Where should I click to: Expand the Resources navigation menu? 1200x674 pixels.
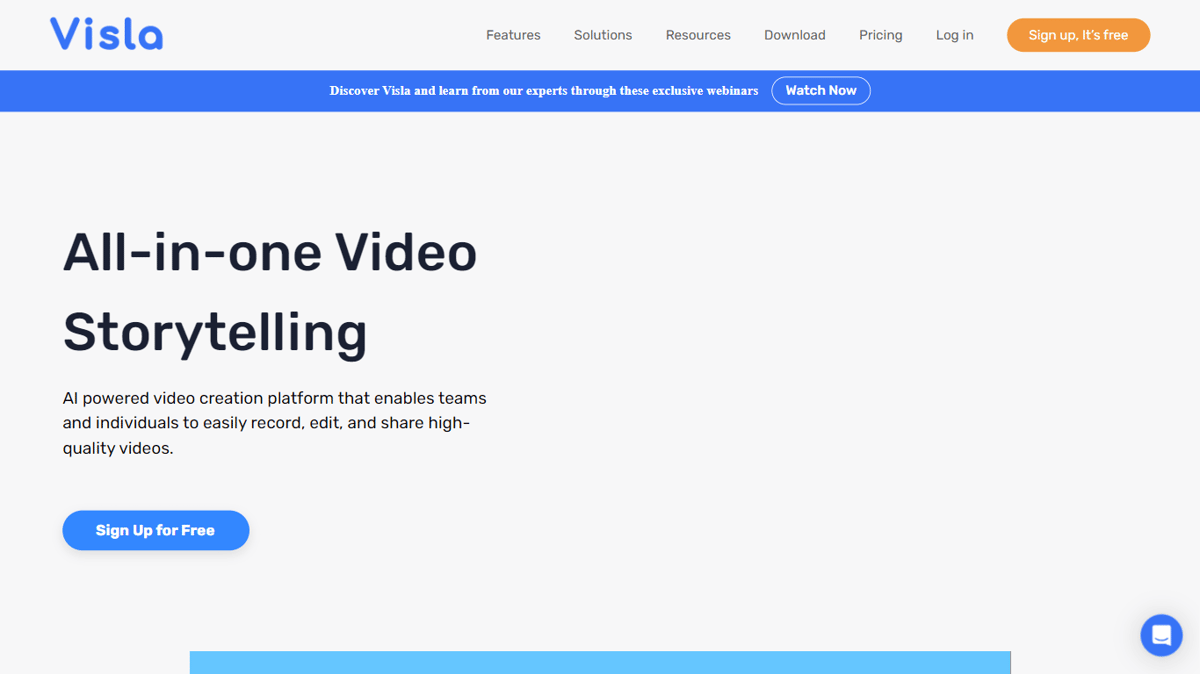[698, 35]
